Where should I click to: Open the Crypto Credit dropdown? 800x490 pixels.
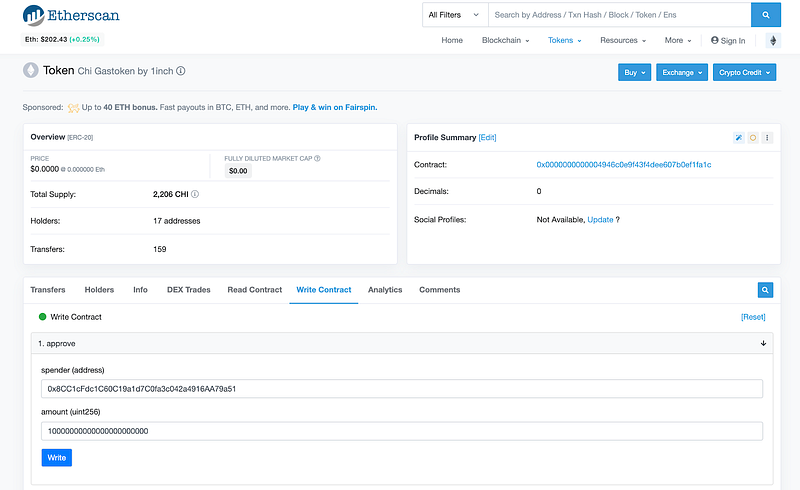click(x=745, y=72)
